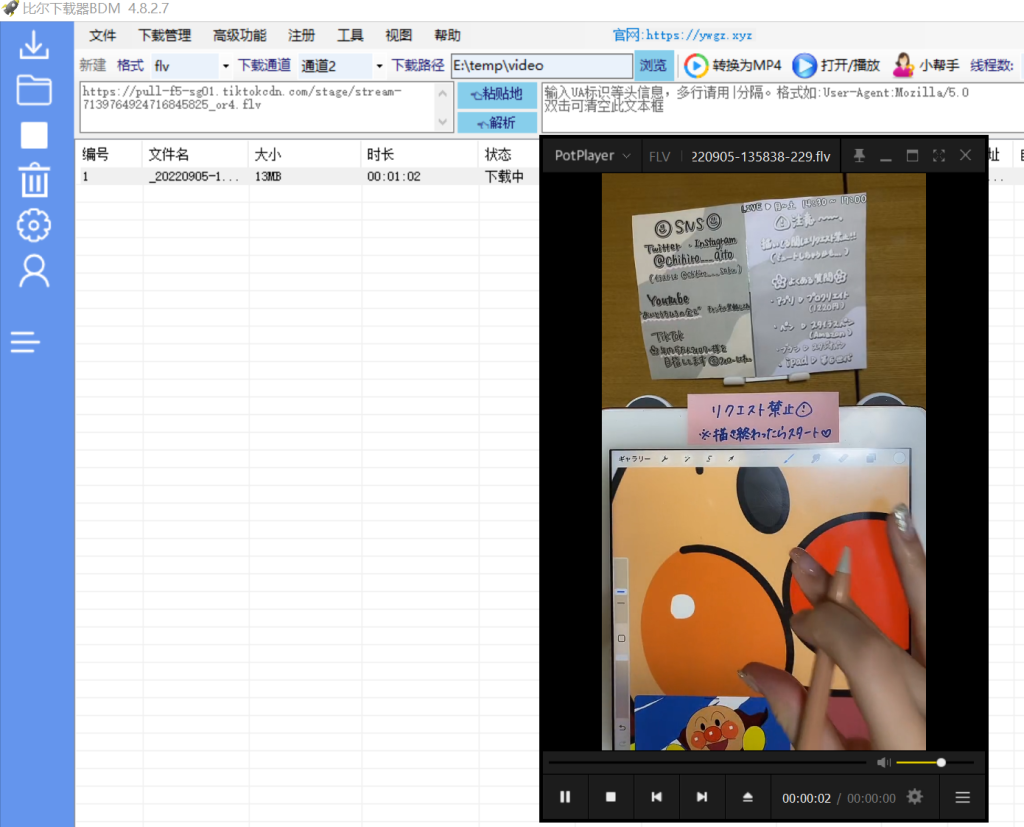
Task: Click URL box scroll down arrow
Action: tap(443, 122)
